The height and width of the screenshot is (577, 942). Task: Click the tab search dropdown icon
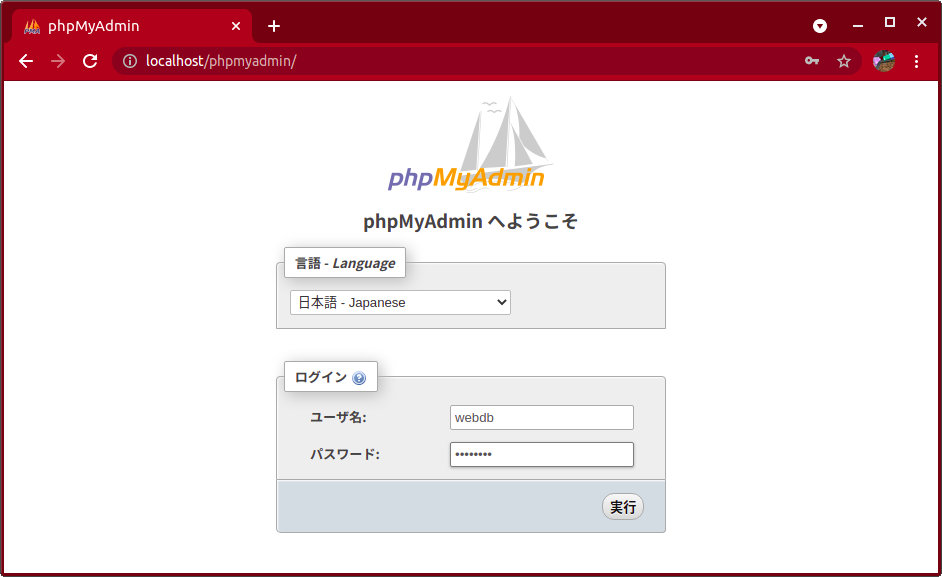[x=820, y=26]
